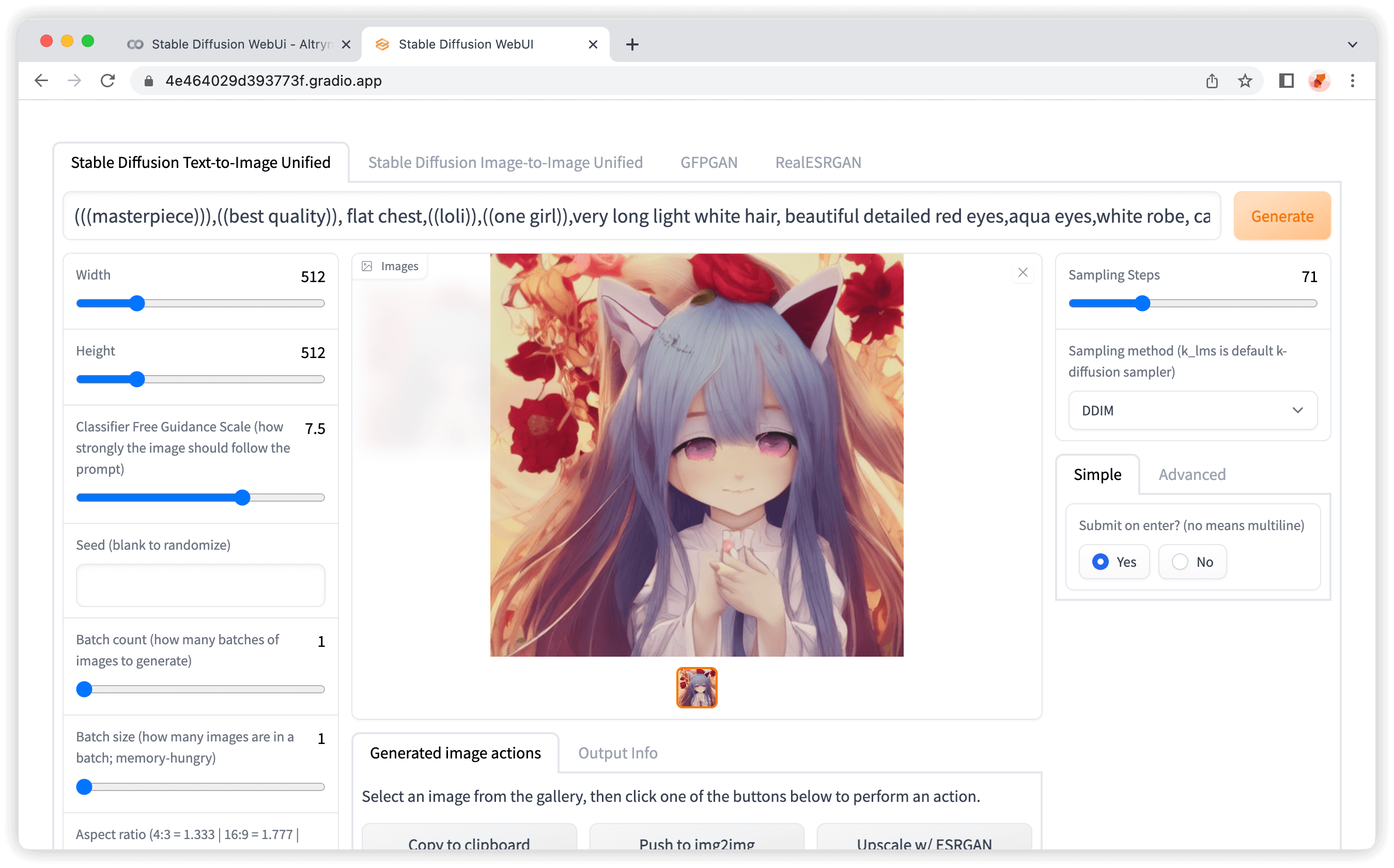Switch to Image-to-Image Unified tab
The width and height of the screenshot is (1394, 868).
pyautogui.click(x=505, y=162)
